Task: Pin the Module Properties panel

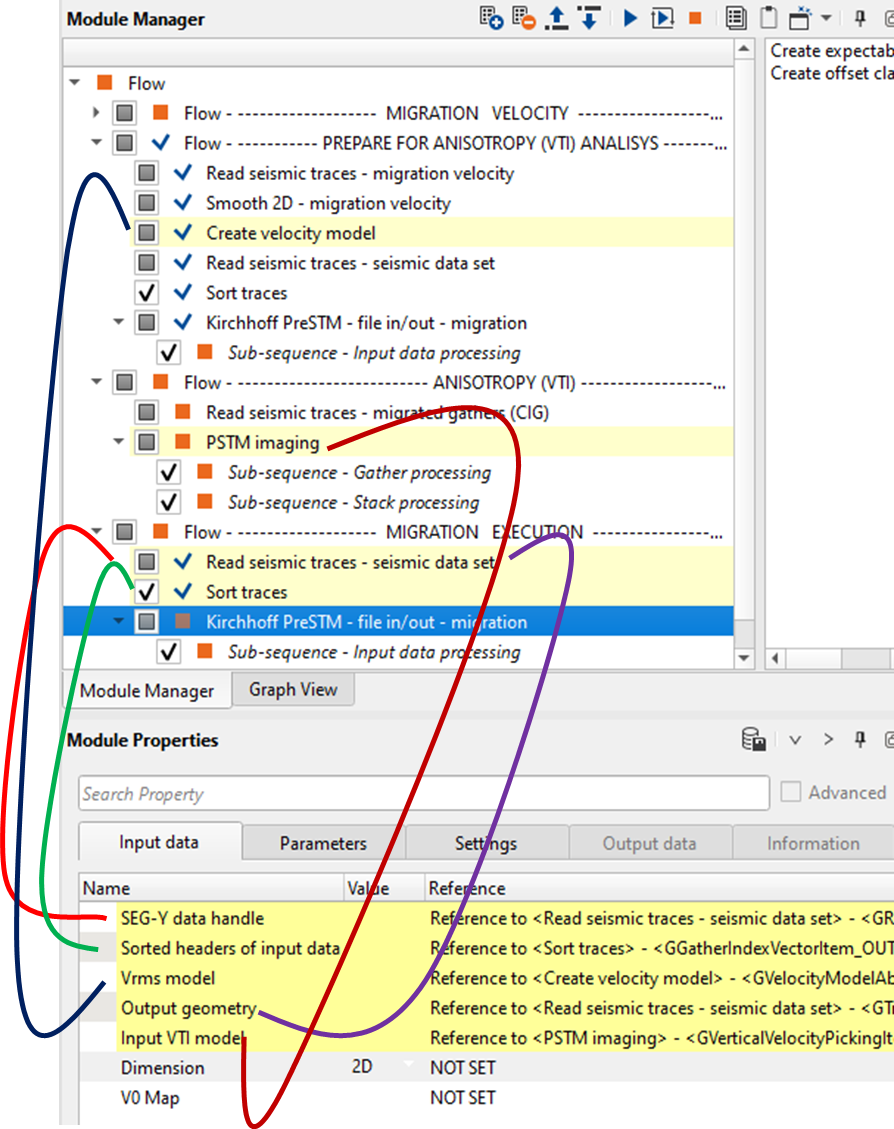Action: pyautogui.click(x=860, y=739)
